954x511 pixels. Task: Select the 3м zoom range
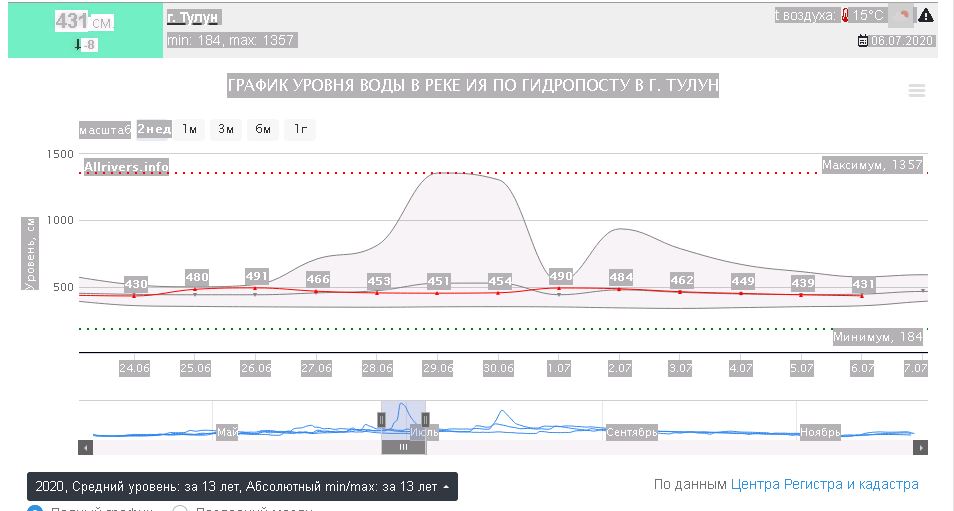coord(226,129)
